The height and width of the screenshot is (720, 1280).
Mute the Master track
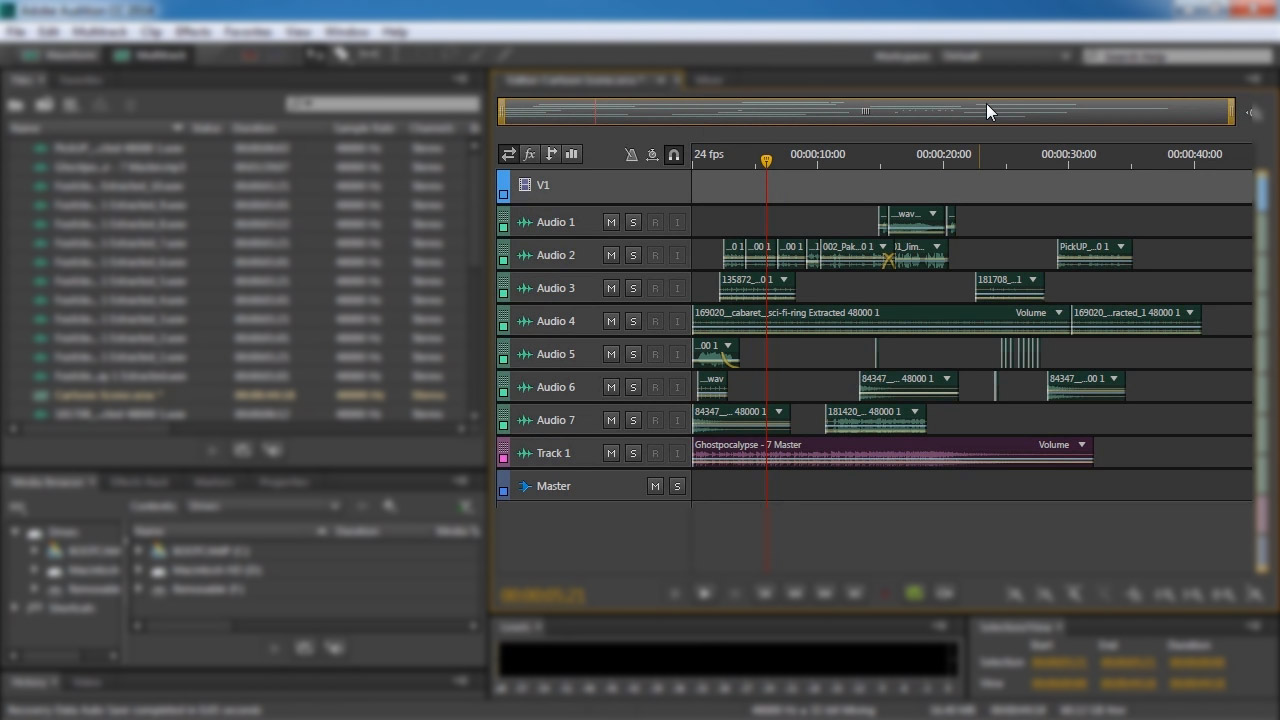pos(655,486)
